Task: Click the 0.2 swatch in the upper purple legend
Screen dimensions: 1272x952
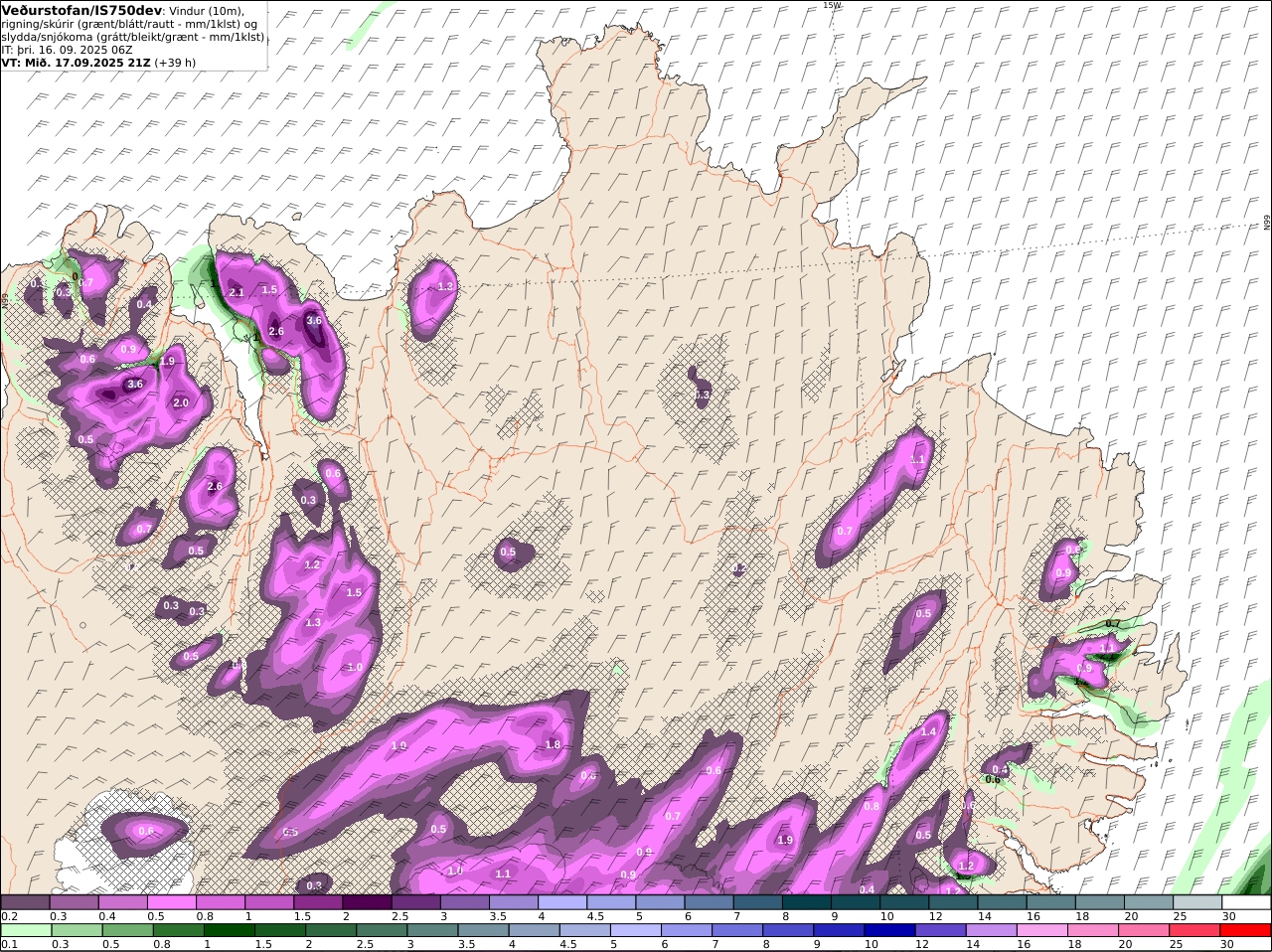Action: 25,902
